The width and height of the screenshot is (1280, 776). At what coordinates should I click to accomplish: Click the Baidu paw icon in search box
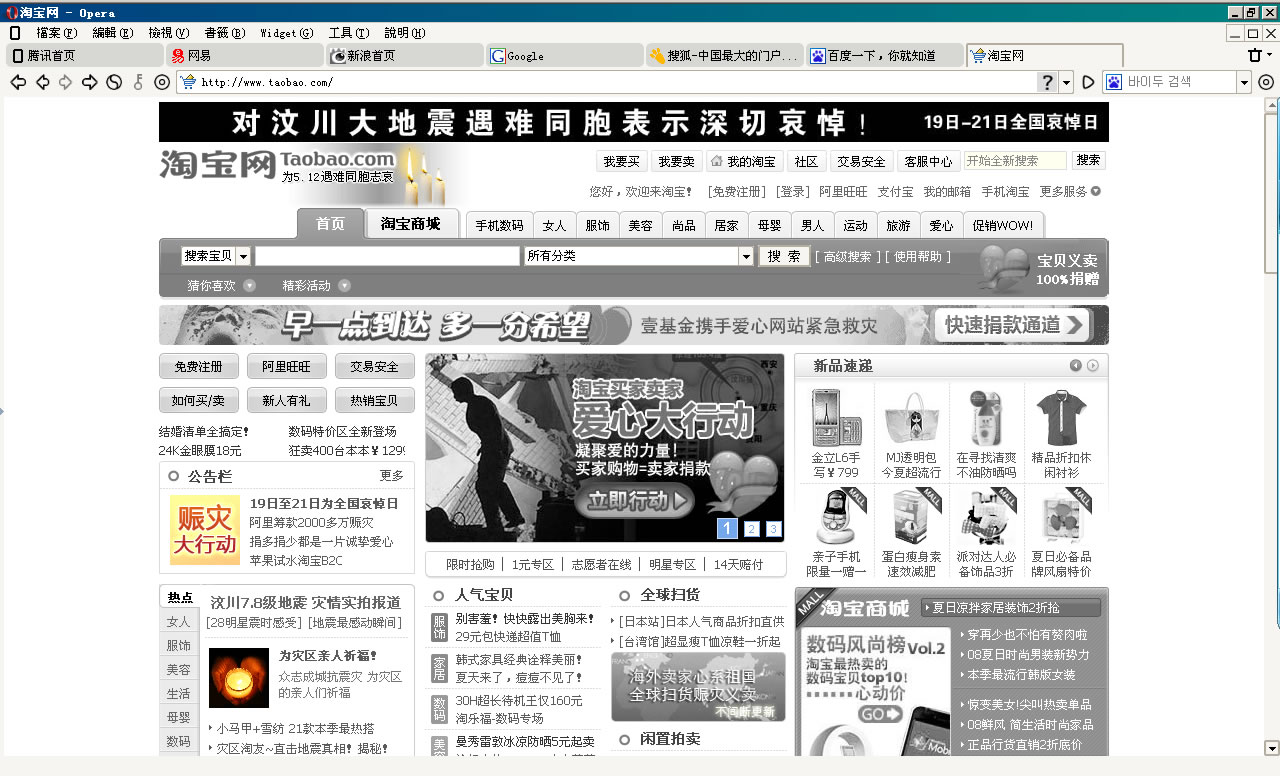[x=1114, y=82]
